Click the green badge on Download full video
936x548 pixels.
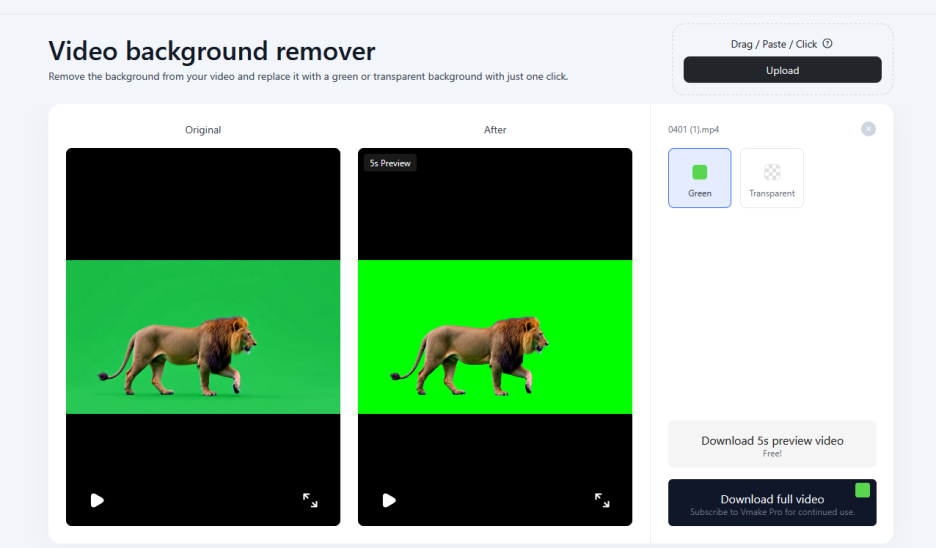pos(862,490)
